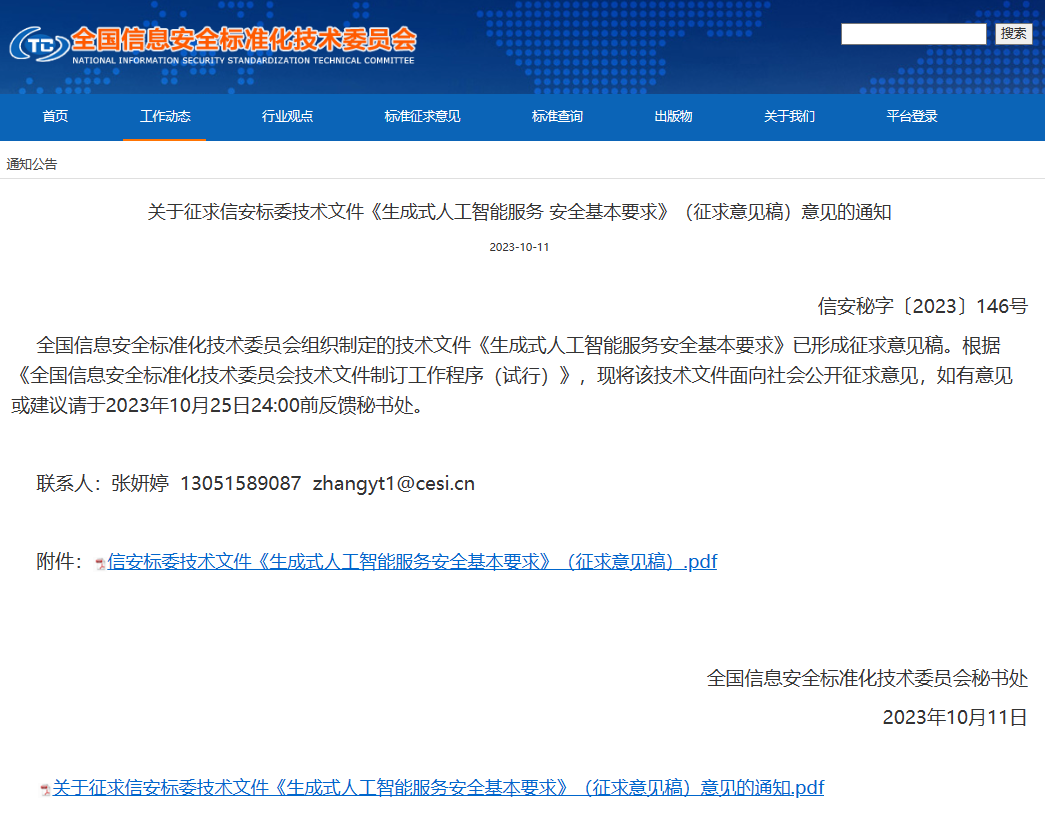Click the contact email zhangyt1@cesi.cn
The height and width of the screenshot is (838, 1045).
click(x=394, y=484)
